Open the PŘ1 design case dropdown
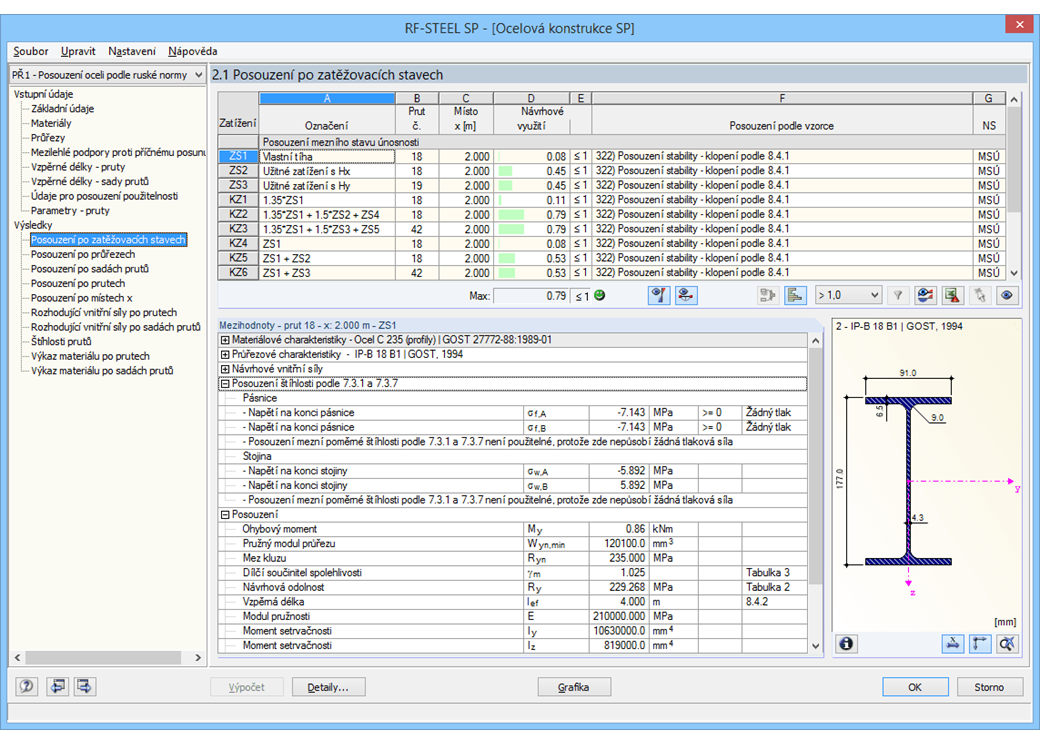 tap(107, 75)
